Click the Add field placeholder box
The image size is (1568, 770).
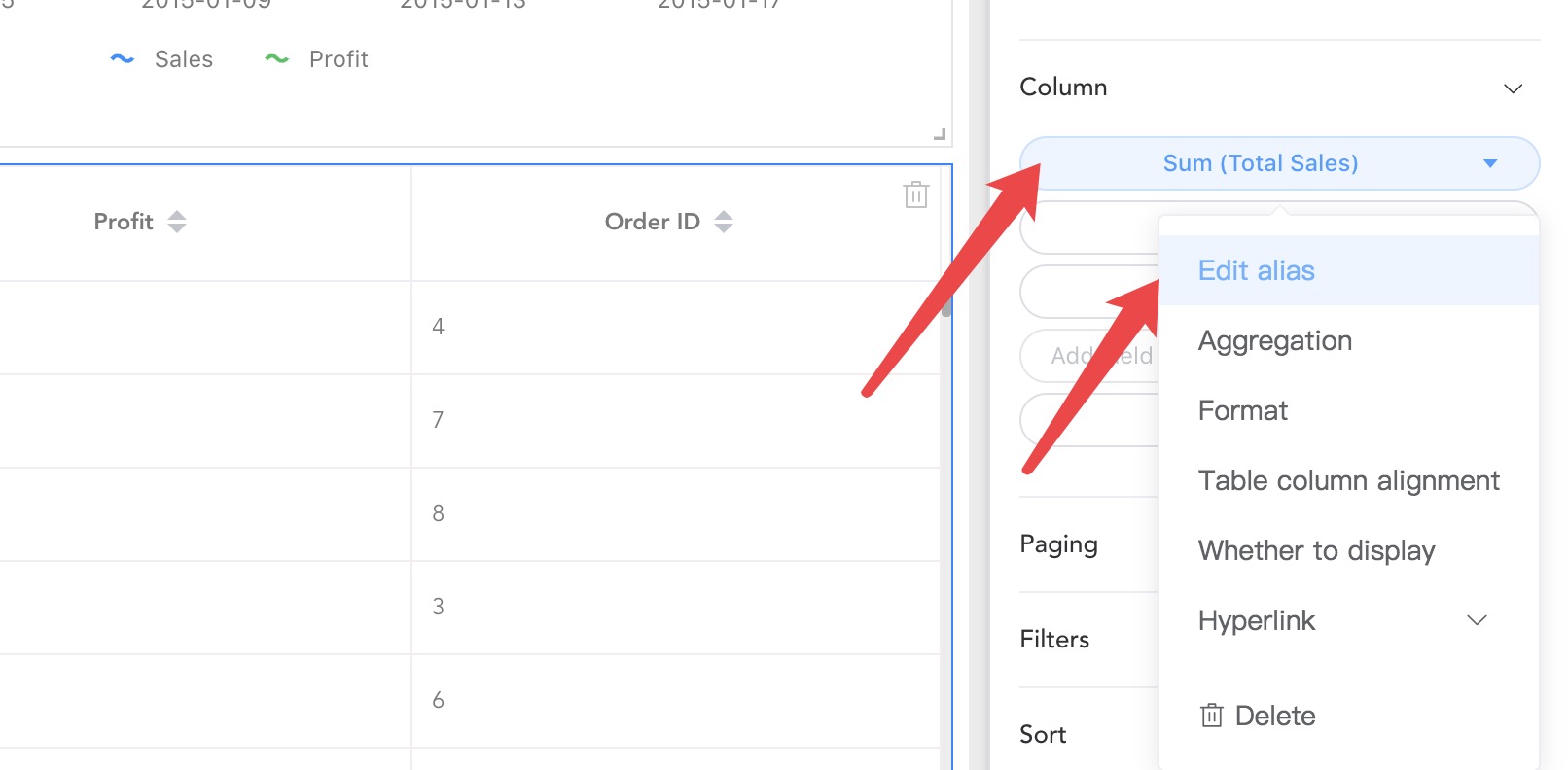[1089, 356]
